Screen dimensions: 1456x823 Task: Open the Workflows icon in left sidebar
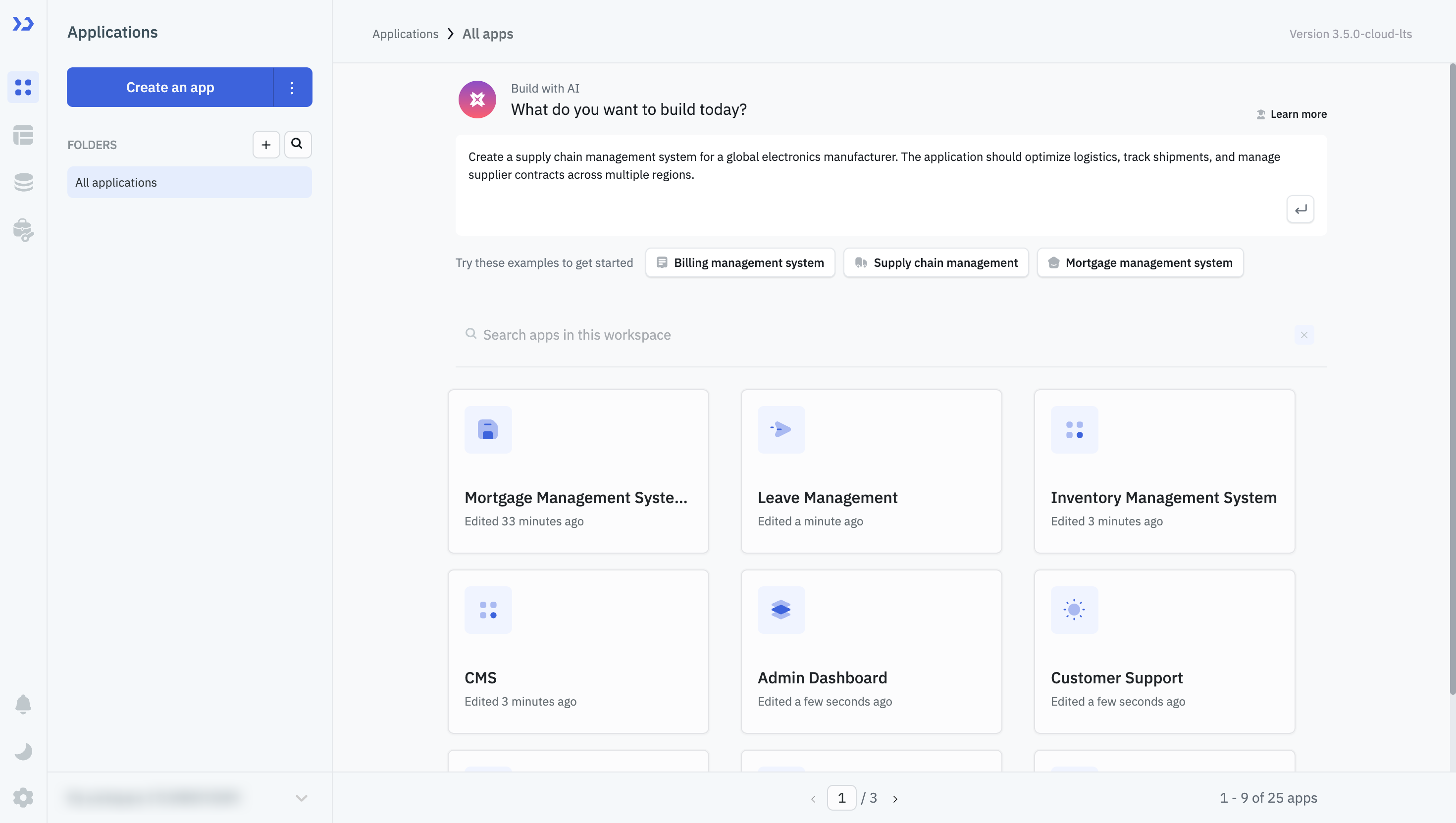[23, 136]
